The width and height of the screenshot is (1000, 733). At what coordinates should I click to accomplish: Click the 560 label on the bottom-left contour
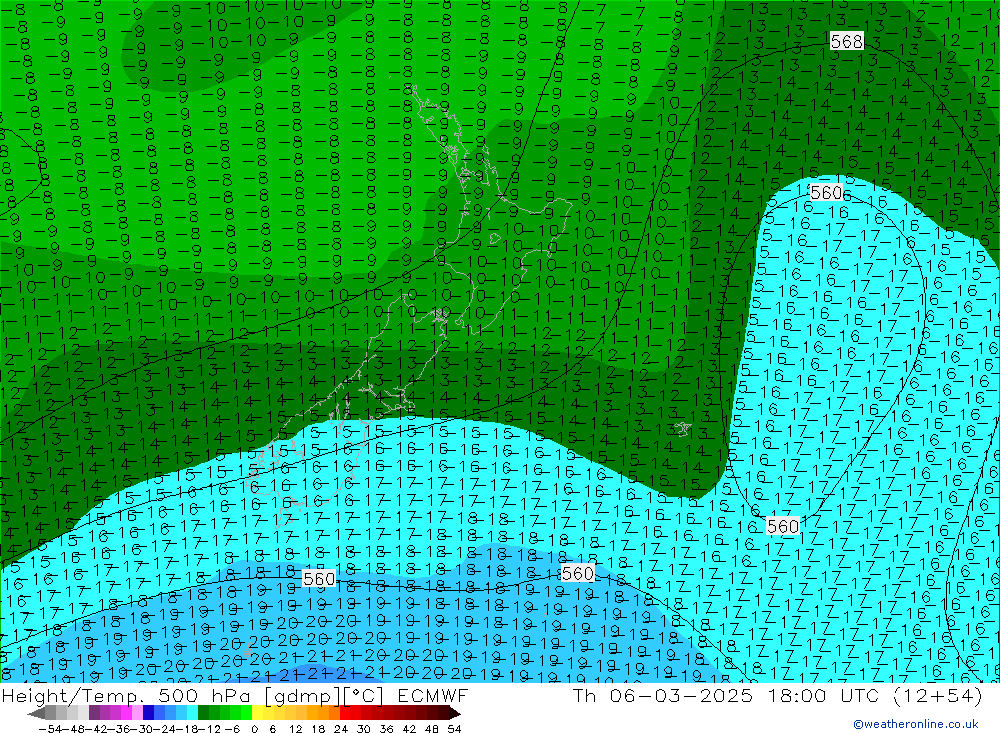click(x=319, y=579)
